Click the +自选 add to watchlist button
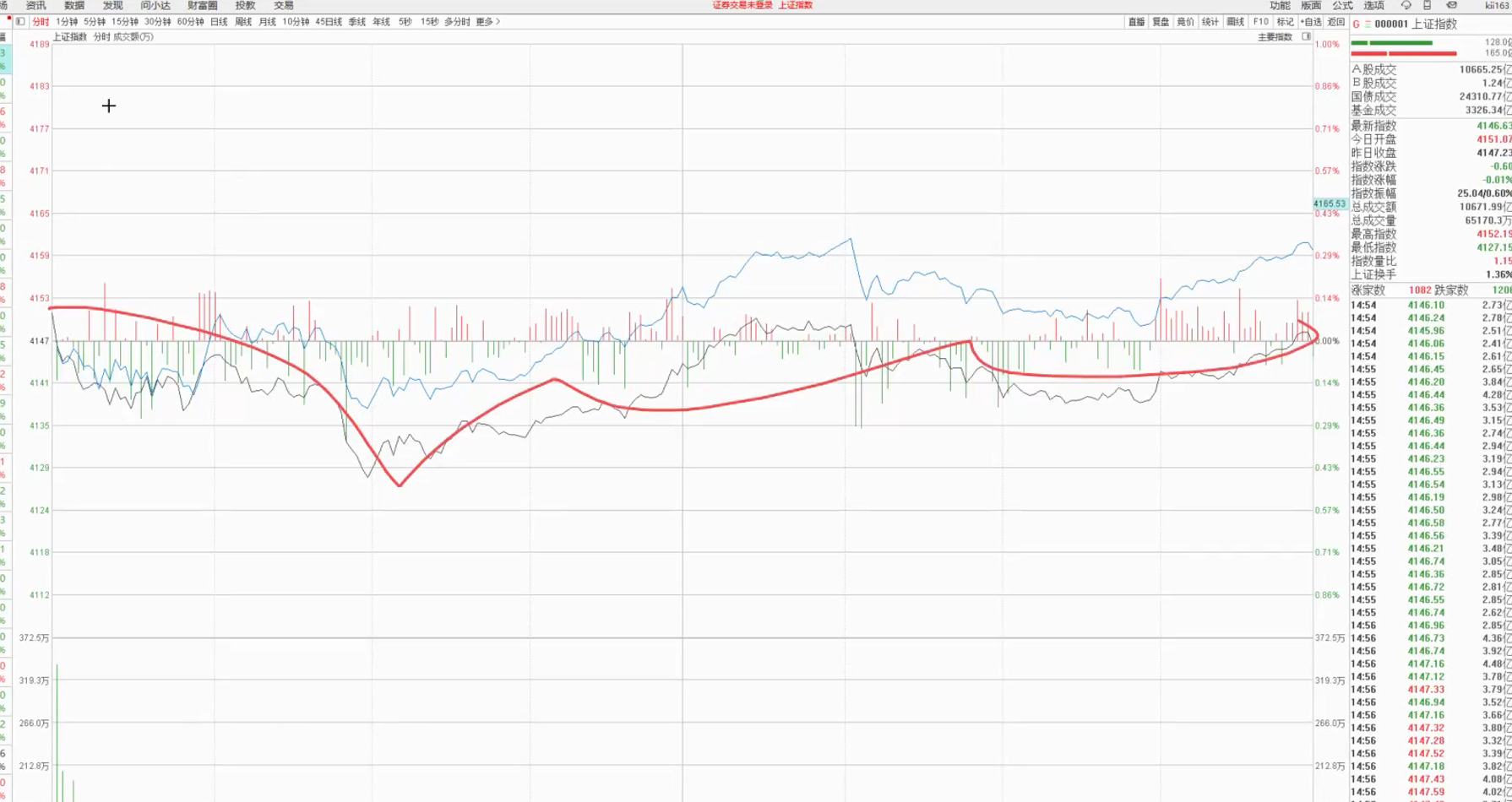Image resolution: width=1512 pixels, height=802 pixels. tap(1310, 22)
